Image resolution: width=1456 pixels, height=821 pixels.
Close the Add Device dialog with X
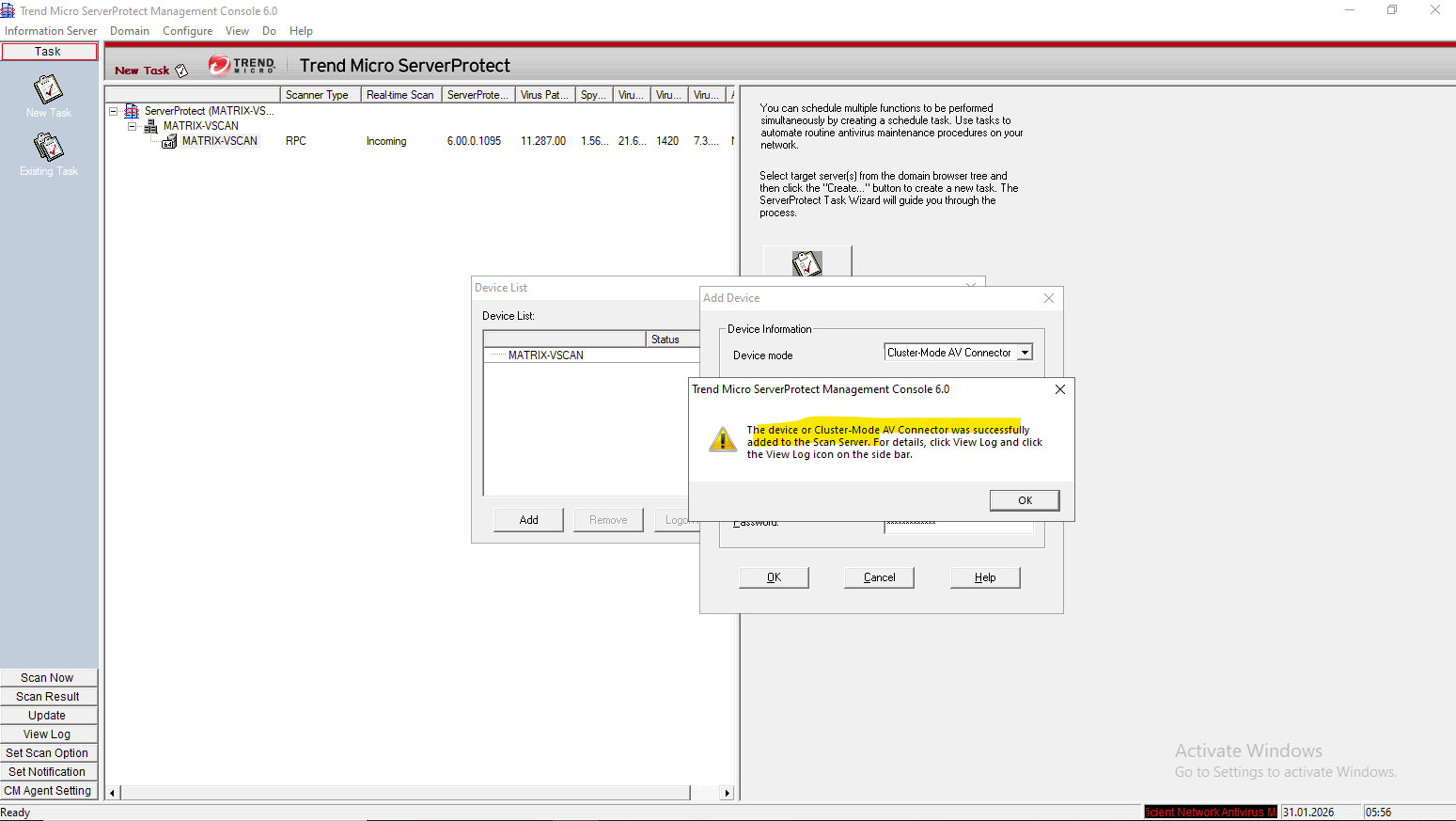[1049, 298]
